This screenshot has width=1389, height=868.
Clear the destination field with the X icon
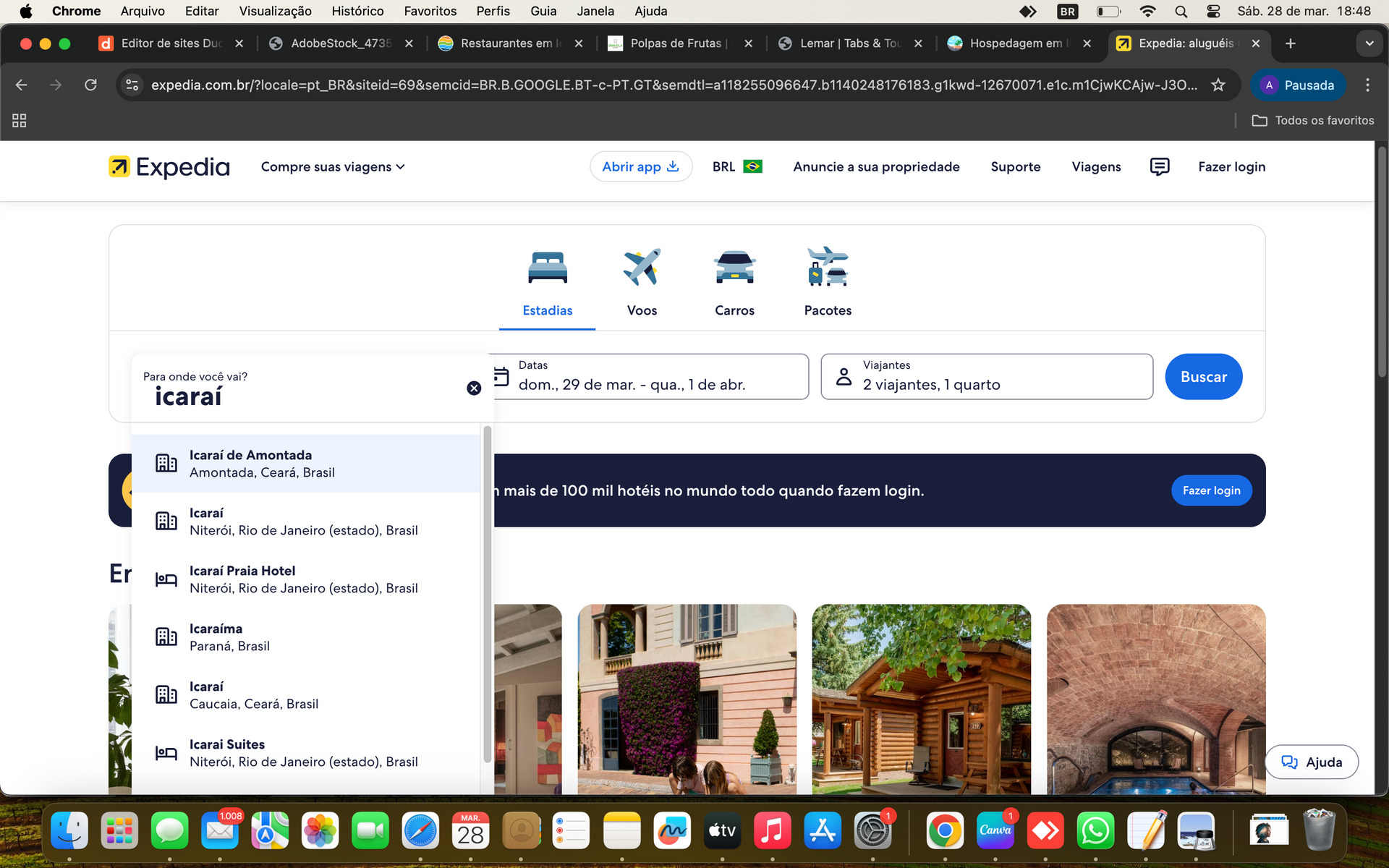(x=474, y=388)
